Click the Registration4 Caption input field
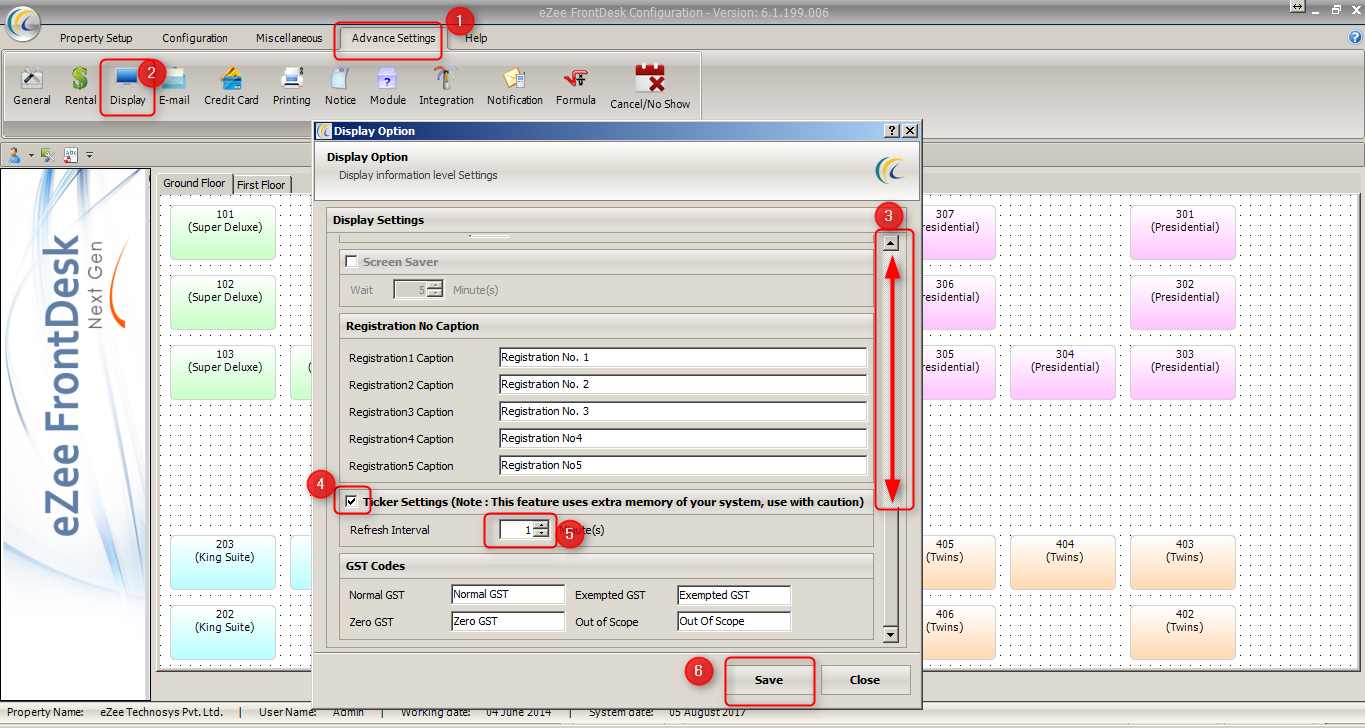This screenshot has height=728, width=1365. click(x=683, y=439)
